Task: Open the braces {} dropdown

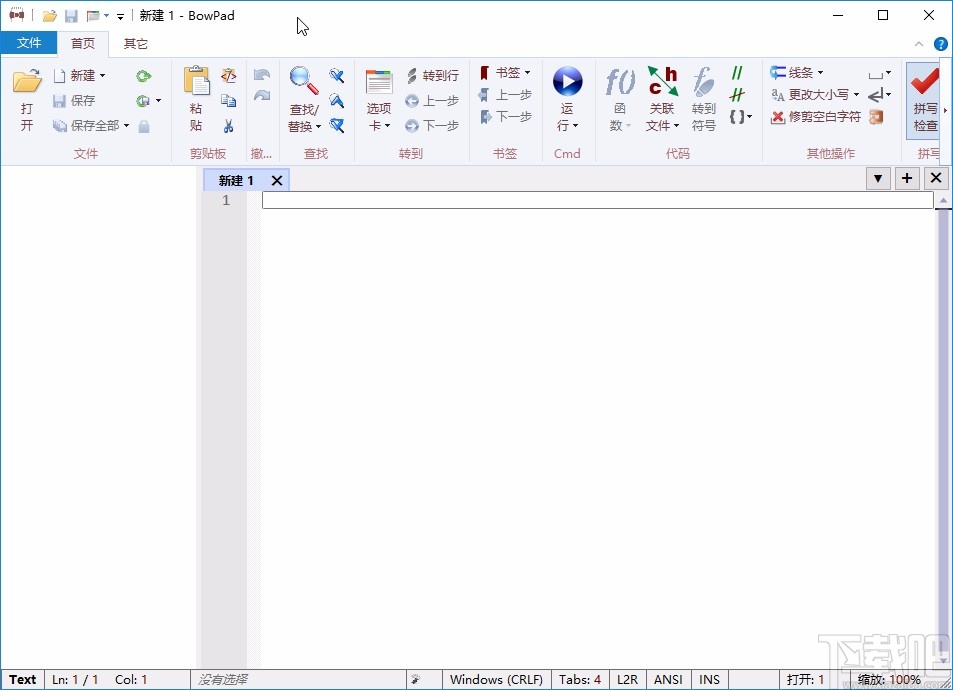Action: pyautogui.click(x=741, y=117)
